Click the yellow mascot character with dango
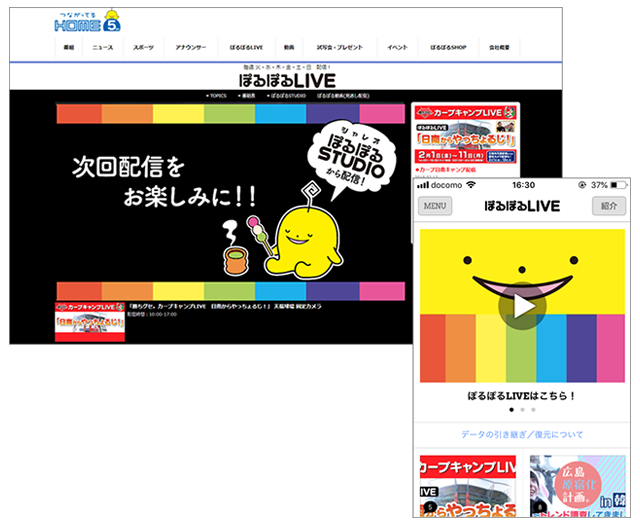This screenshot has height=525, width=640. [x=302, y=241]
